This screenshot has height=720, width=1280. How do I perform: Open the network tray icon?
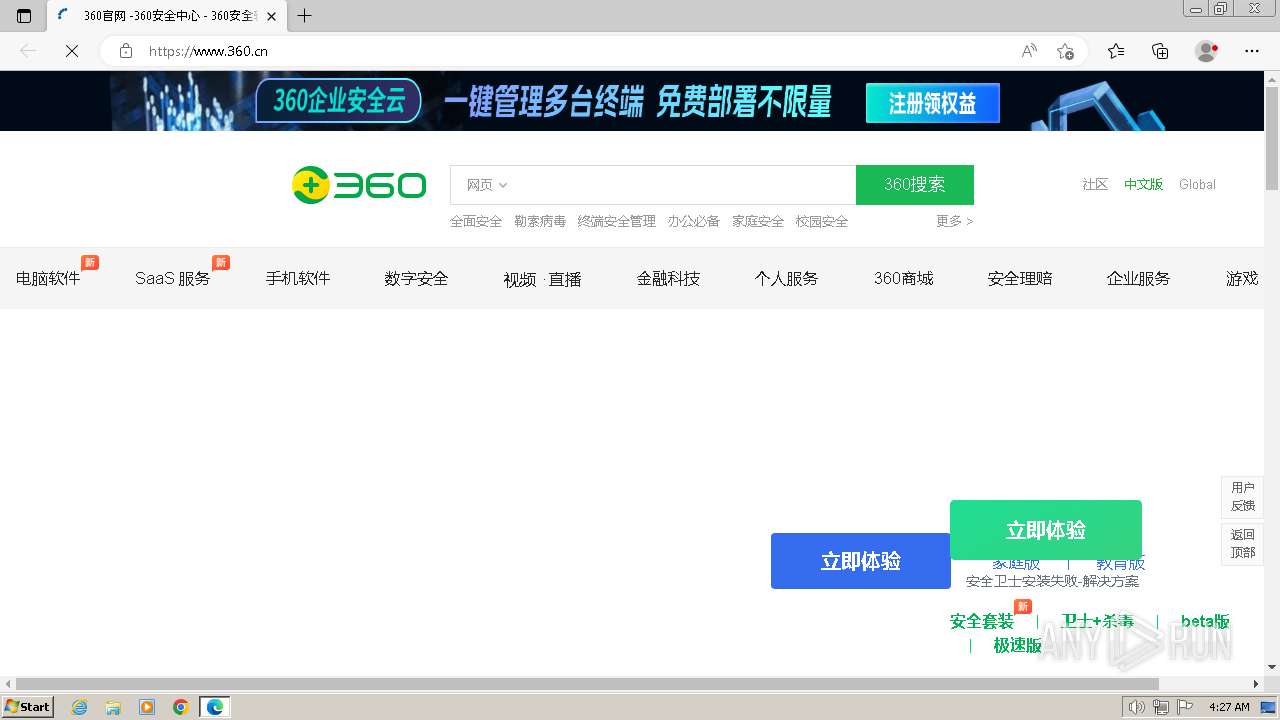coord(1160,707)
